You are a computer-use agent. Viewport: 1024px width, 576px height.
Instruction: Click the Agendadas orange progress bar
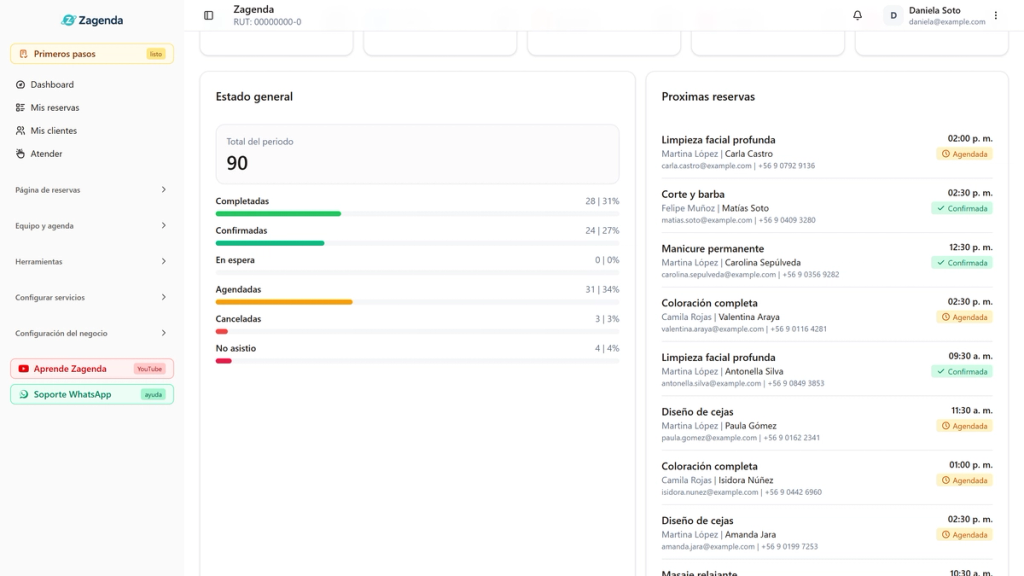pos(284,302)
